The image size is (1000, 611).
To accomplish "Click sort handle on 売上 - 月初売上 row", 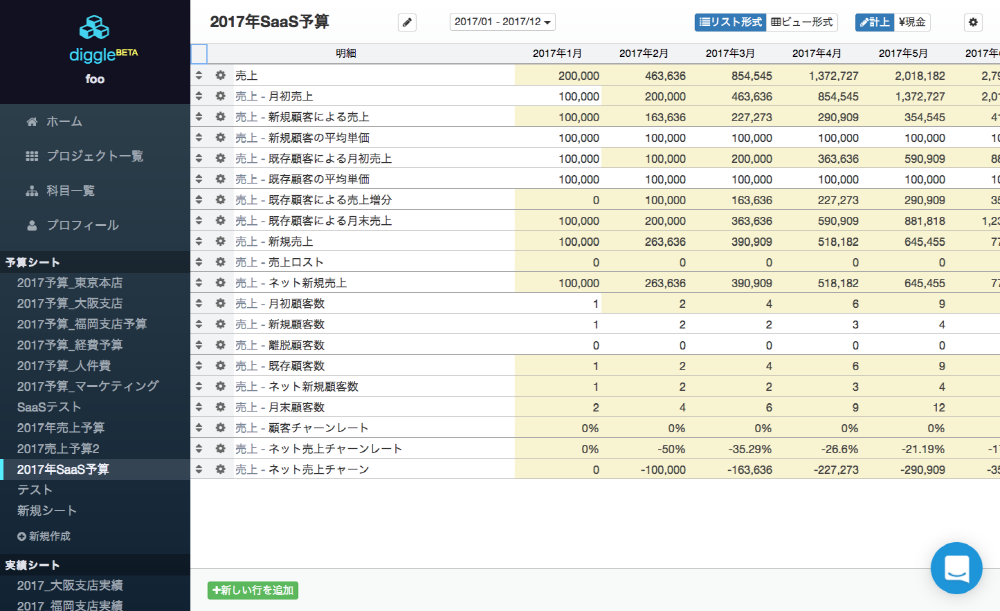I will click(x=199, y=96).
